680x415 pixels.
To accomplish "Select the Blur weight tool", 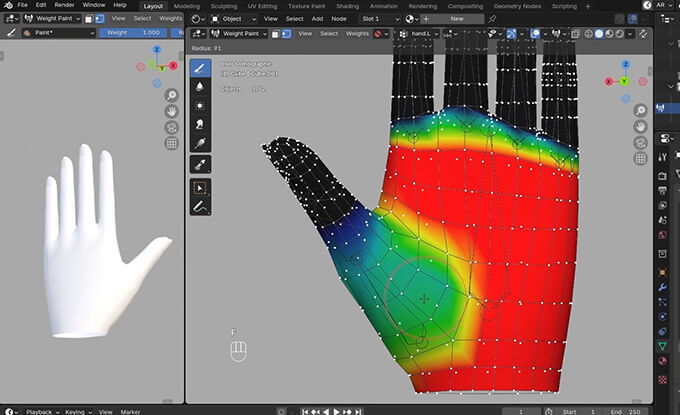I will pyautogui.click(x=200, y=87).
